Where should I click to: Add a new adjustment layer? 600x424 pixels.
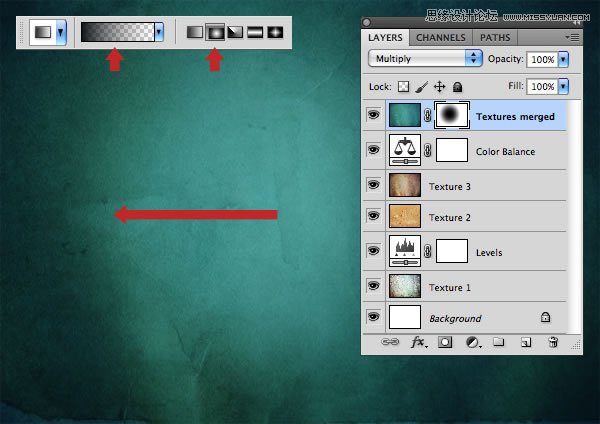472,342
